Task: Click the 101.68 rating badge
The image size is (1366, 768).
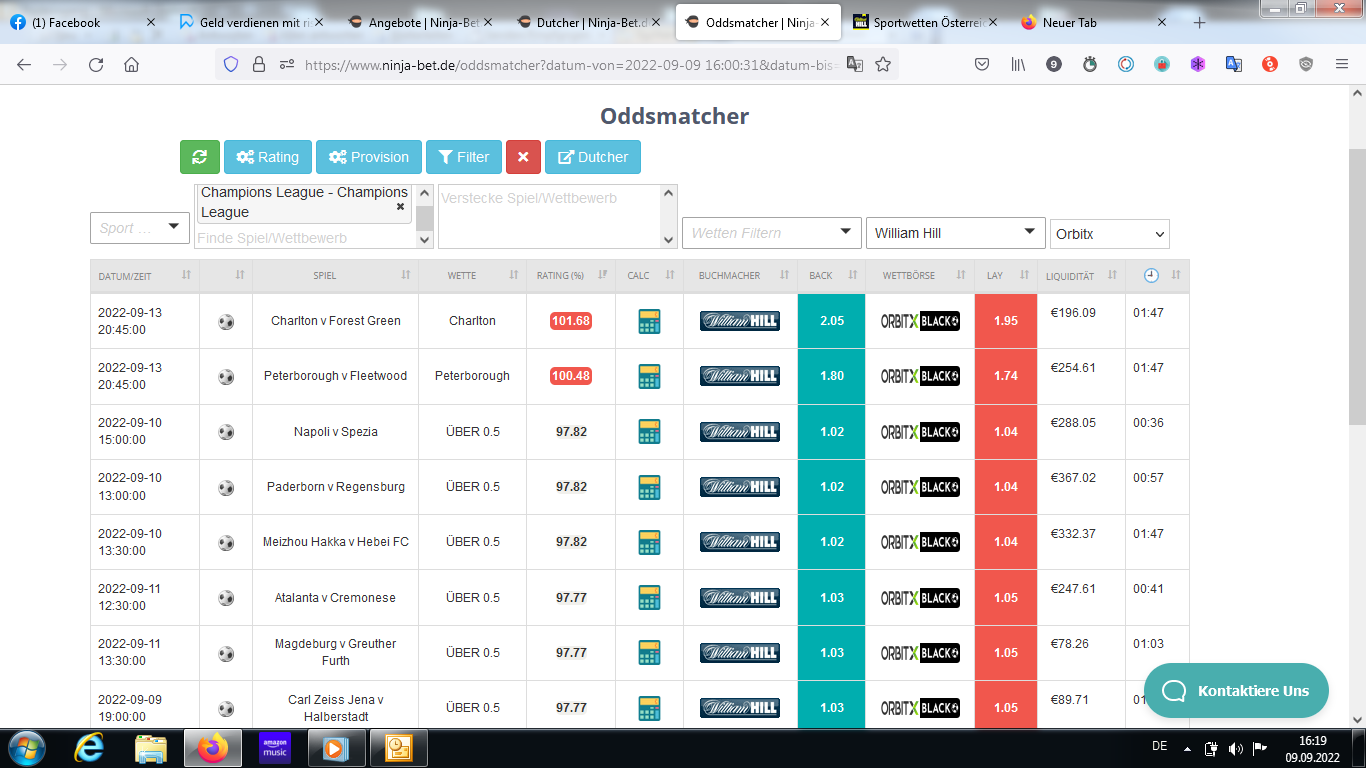Action: click(571, 321)
